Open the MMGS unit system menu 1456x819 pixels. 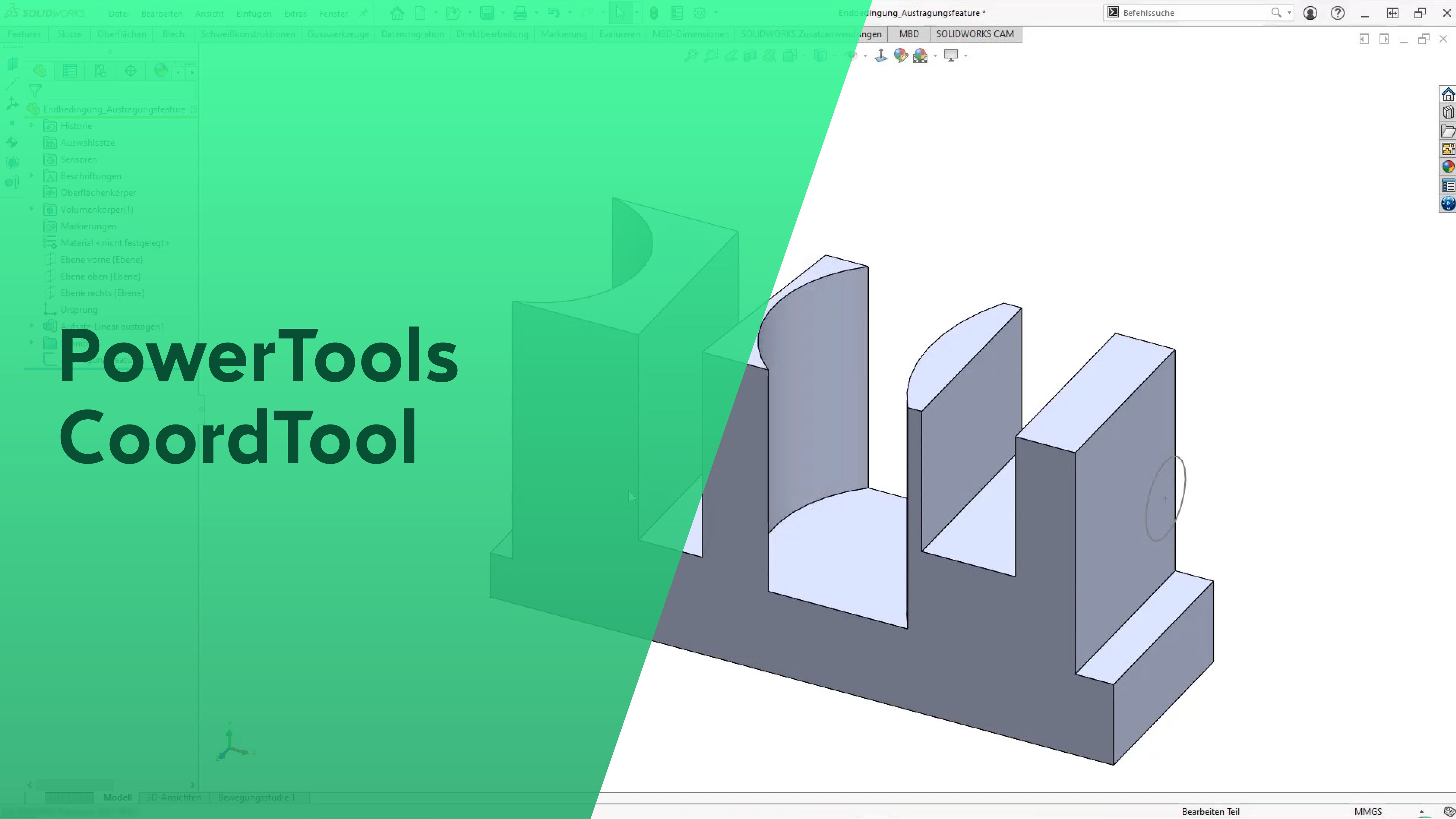pyautogui.click(x=1368, y=812)
